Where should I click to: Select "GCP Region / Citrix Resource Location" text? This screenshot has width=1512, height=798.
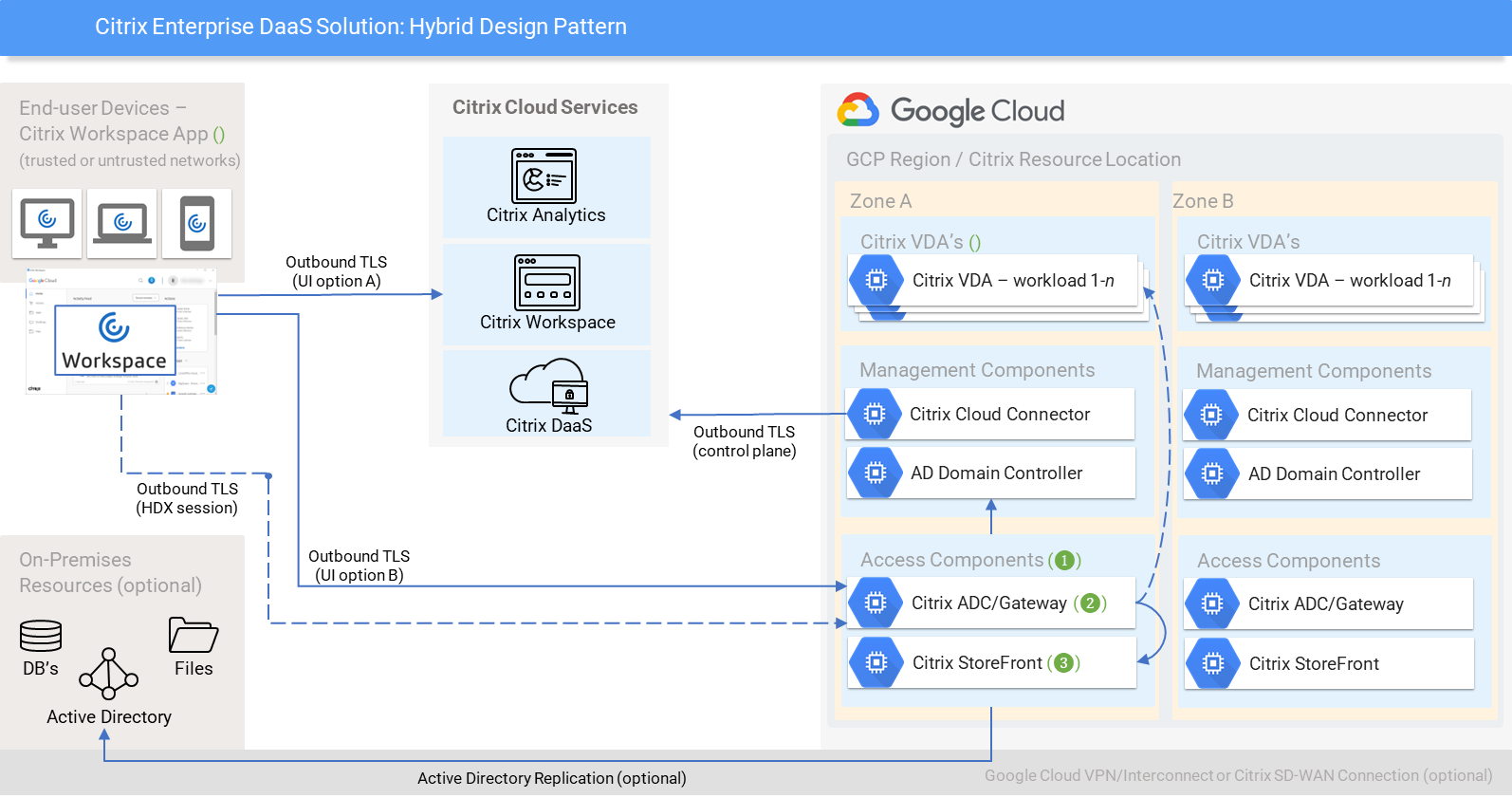(1014, 159)
